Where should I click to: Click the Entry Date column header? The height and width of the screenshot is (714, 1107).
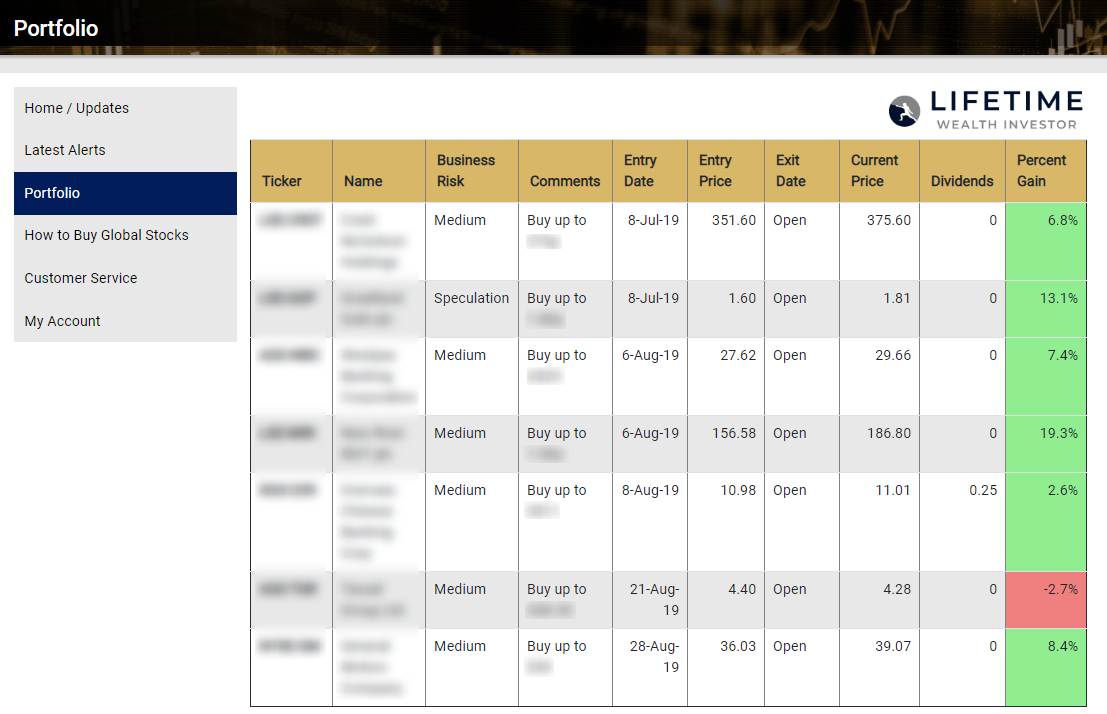coord(650,172)
